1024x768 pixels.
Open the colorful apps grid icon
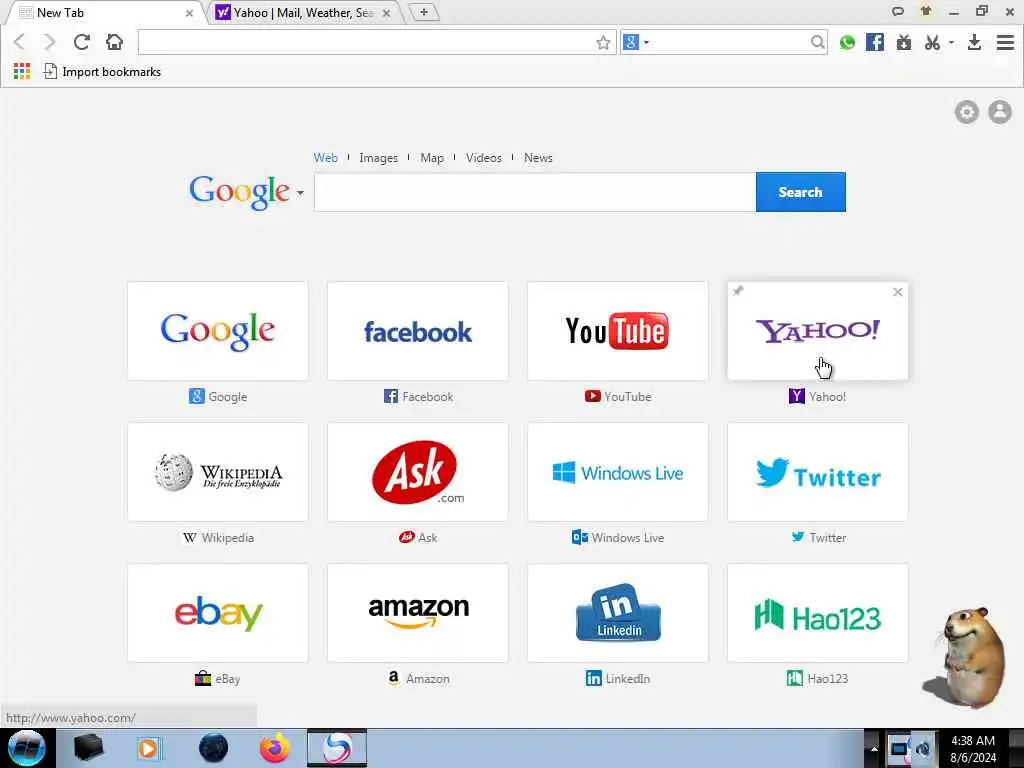click(x=22, y=71)
